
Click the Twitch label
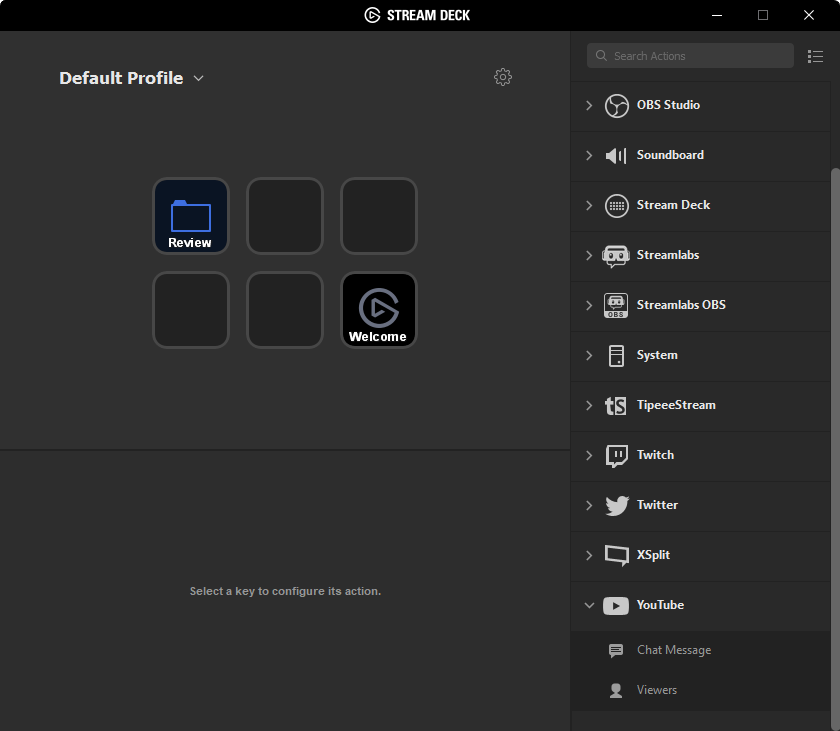click(655, 455)
